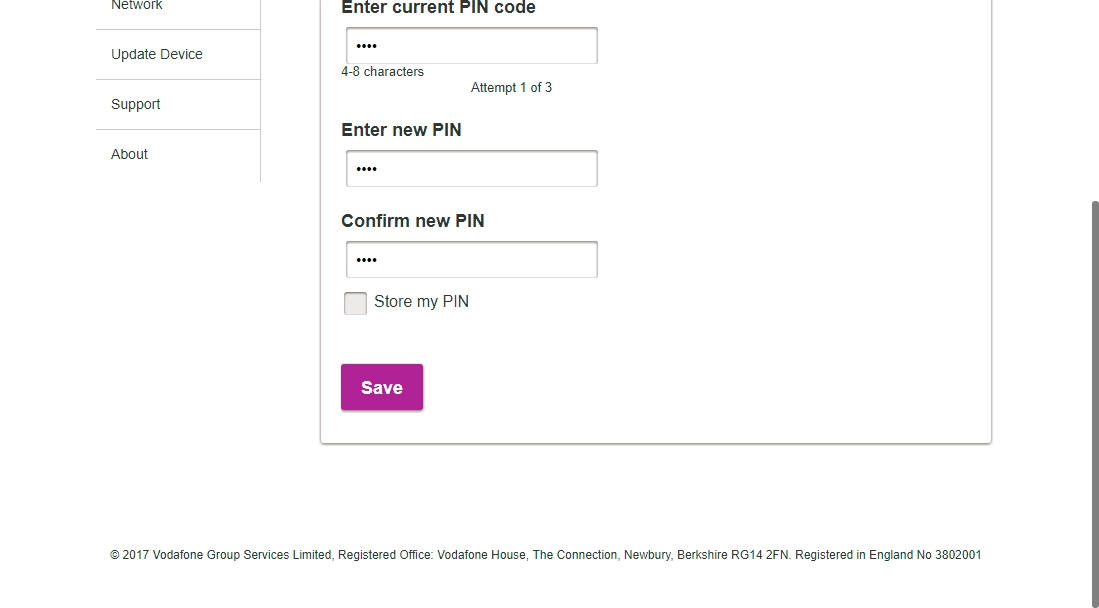The width and height of the screenshot is (1099, 608).
Task: Click the 'Enter new PIN' heading label
Action: [x=401, y=130]
